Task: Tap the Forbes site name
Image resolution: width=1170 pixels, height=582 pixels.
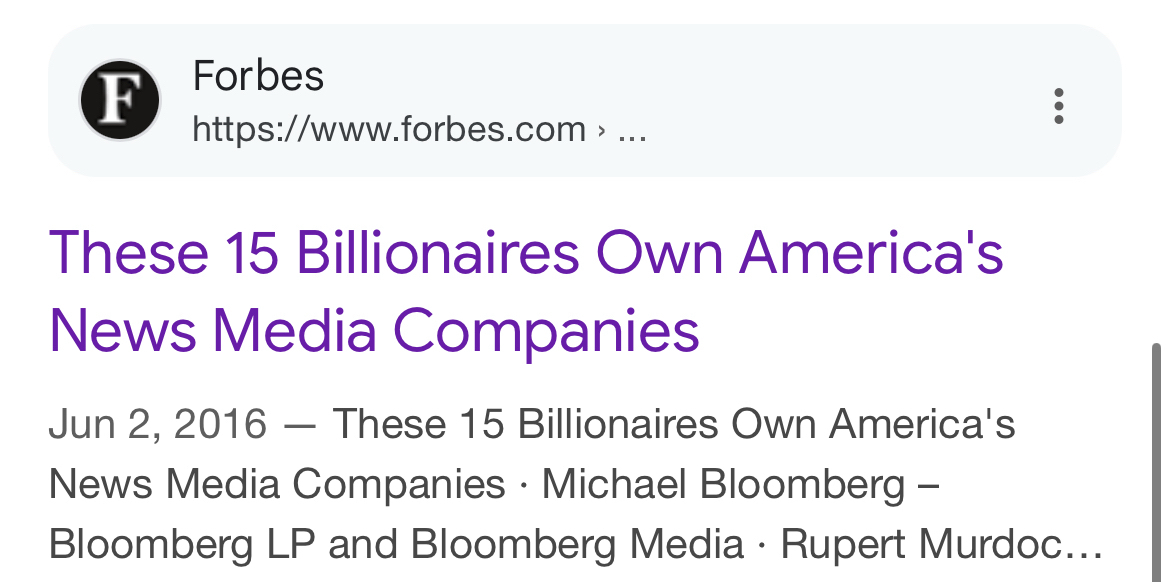Action: tap(258, 76)
